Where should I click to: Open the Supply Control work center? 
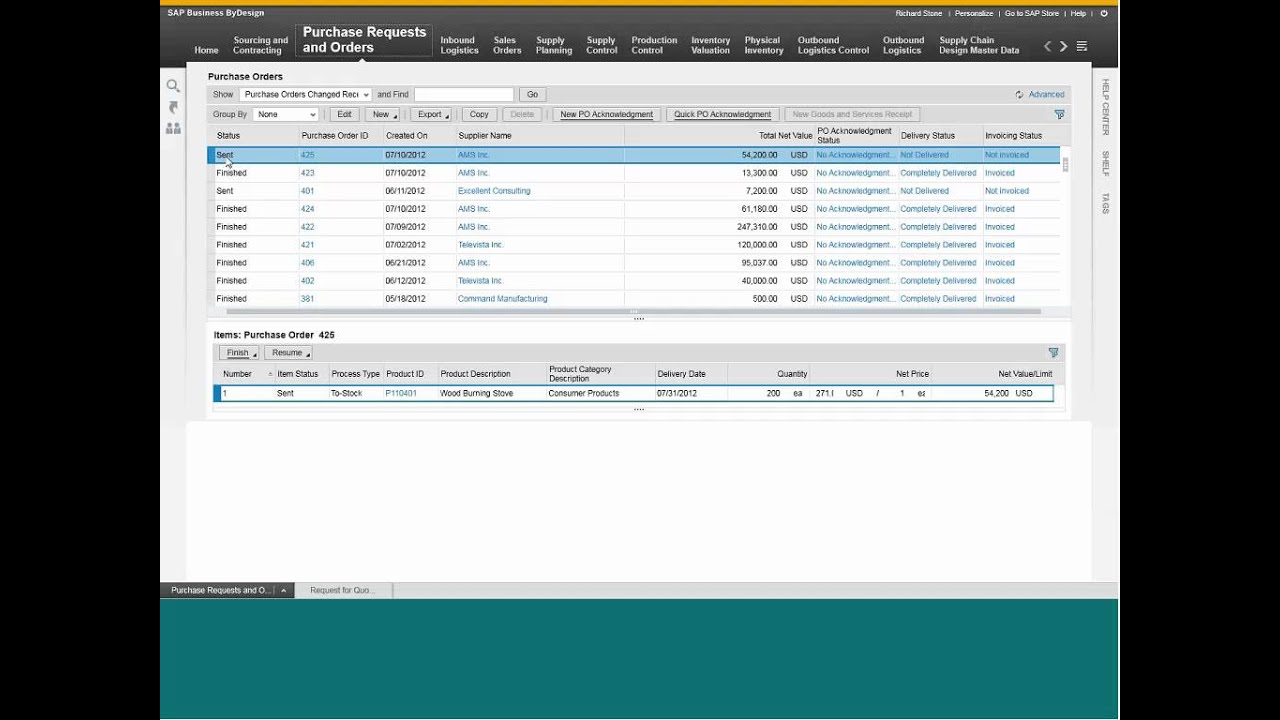pyautogui.click(x=601, y=46)
